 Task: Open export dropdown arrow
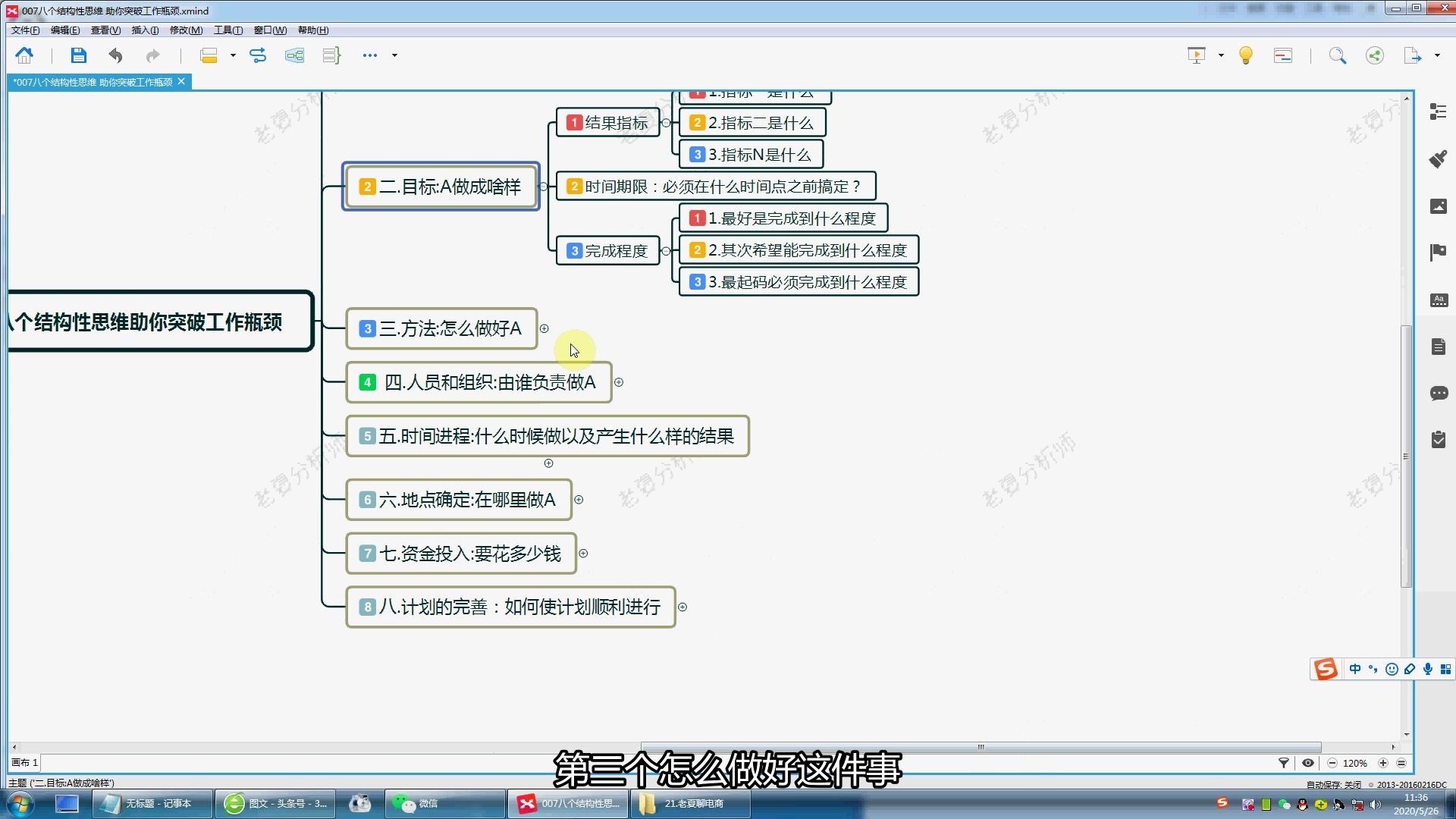tap(1437, 55)
